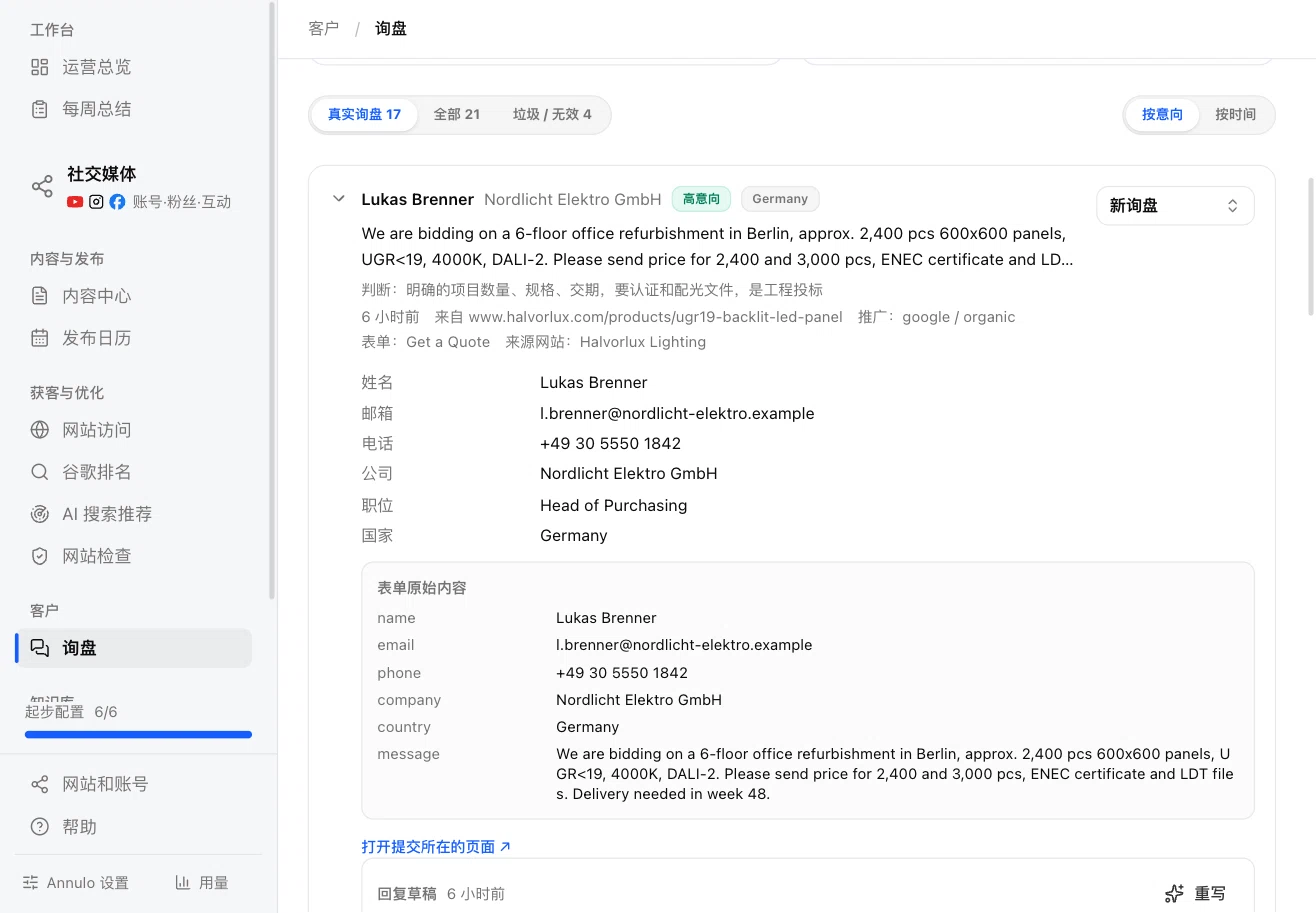This screenshot has width=1316, height=913.
Task: Open 运营总览 dashboard icon
Action: 40,67
